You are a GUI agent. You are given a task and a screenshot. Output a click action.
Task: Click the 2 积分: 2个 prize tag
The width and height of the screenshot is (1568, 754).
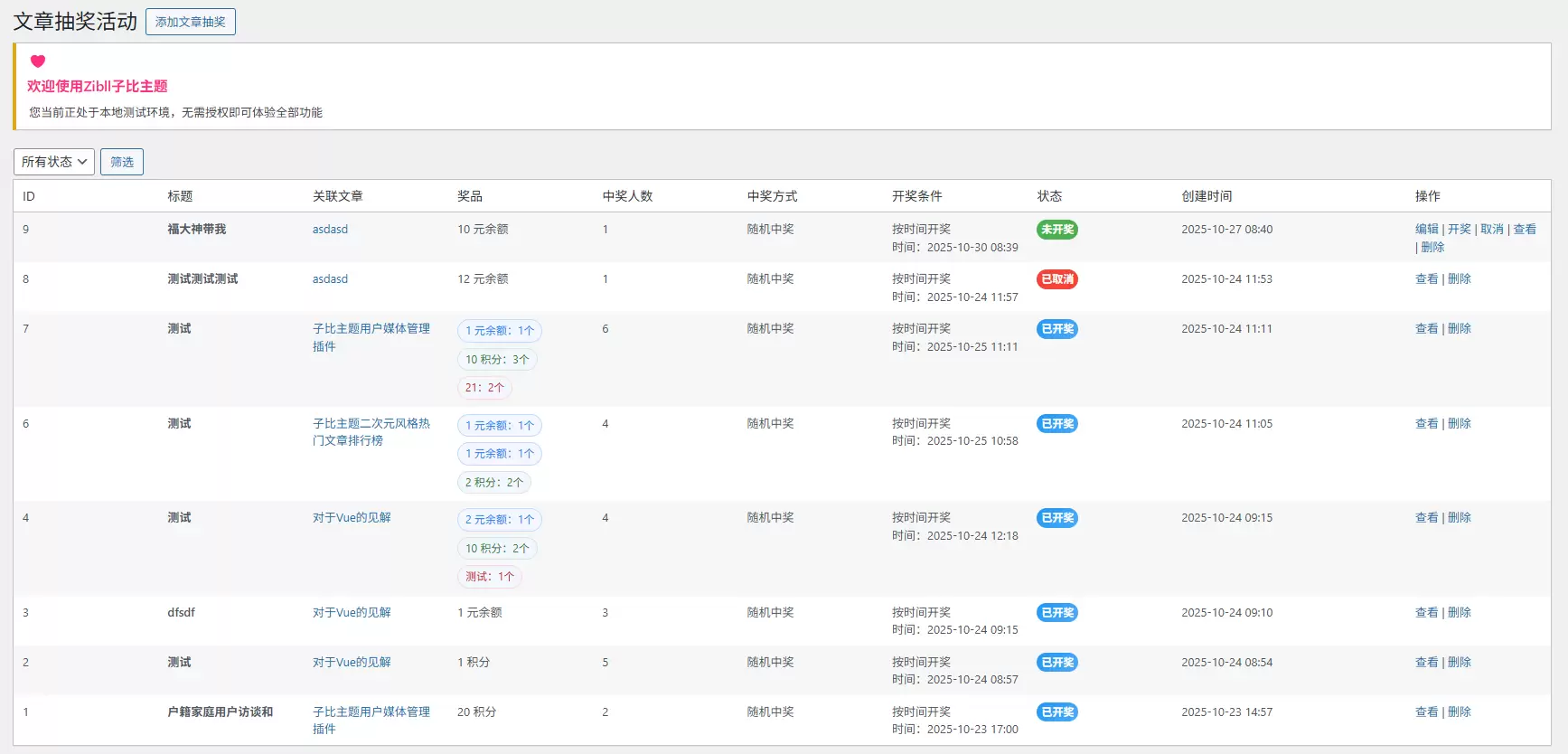(493, 483)
